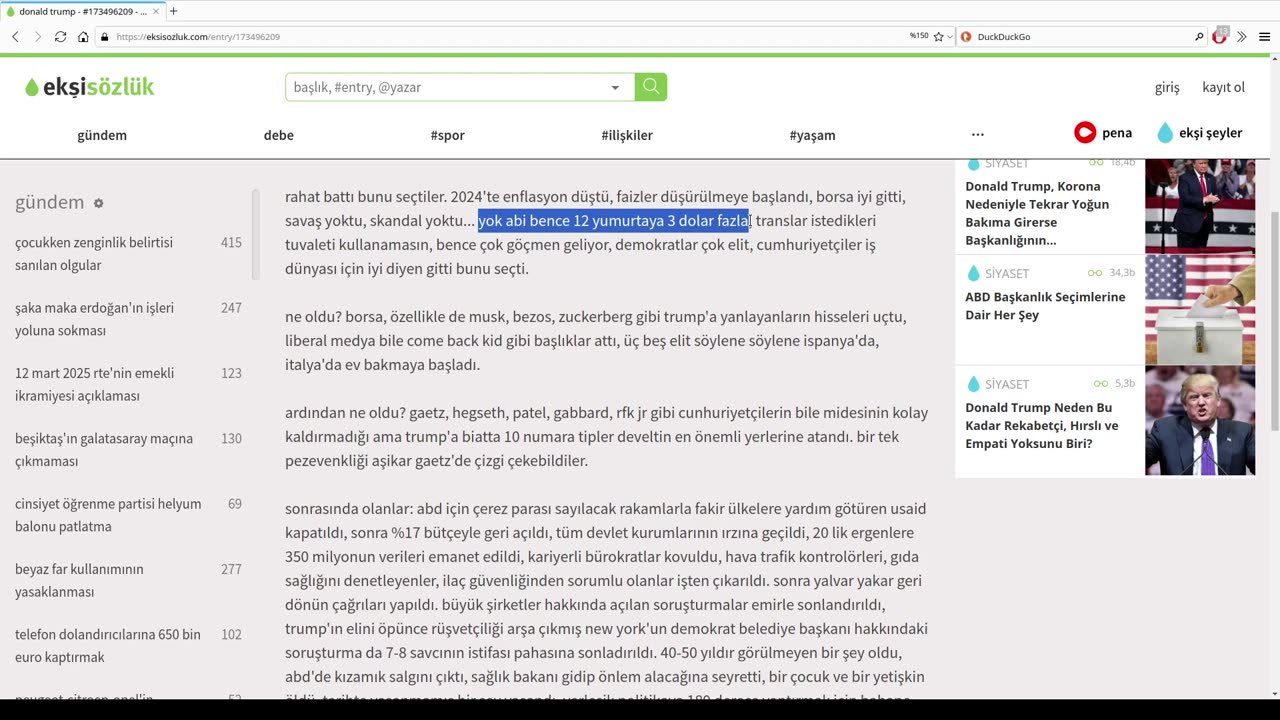Viewport: 1280px width, 720px height.
Task: Open topic beyaz far kullanımının yasaklanması
Action: (x=80, y=580)
